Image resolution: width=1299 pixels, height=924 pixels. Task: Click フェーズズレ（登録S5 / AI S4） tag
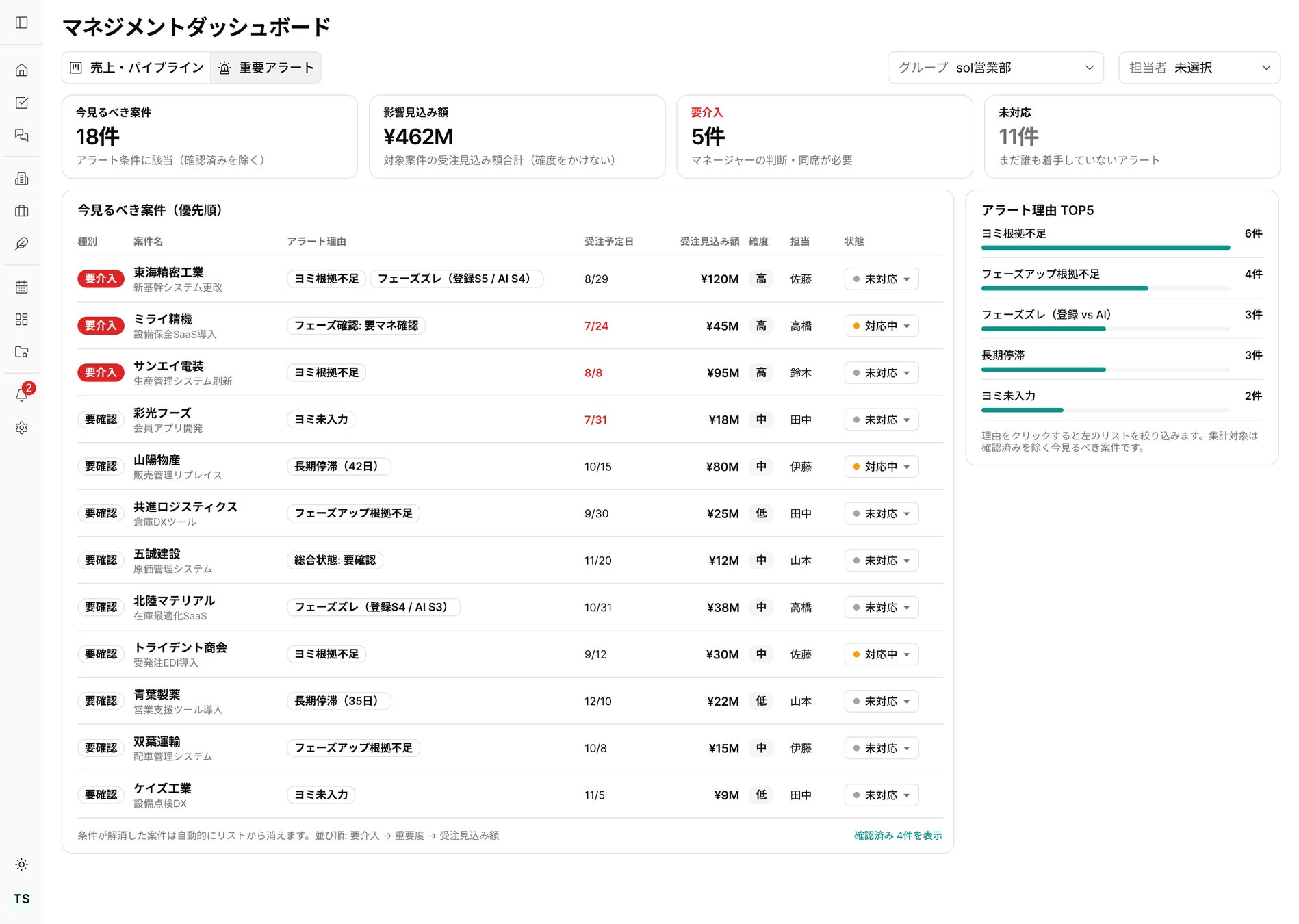pyautogui.click(x=456, y=279)
